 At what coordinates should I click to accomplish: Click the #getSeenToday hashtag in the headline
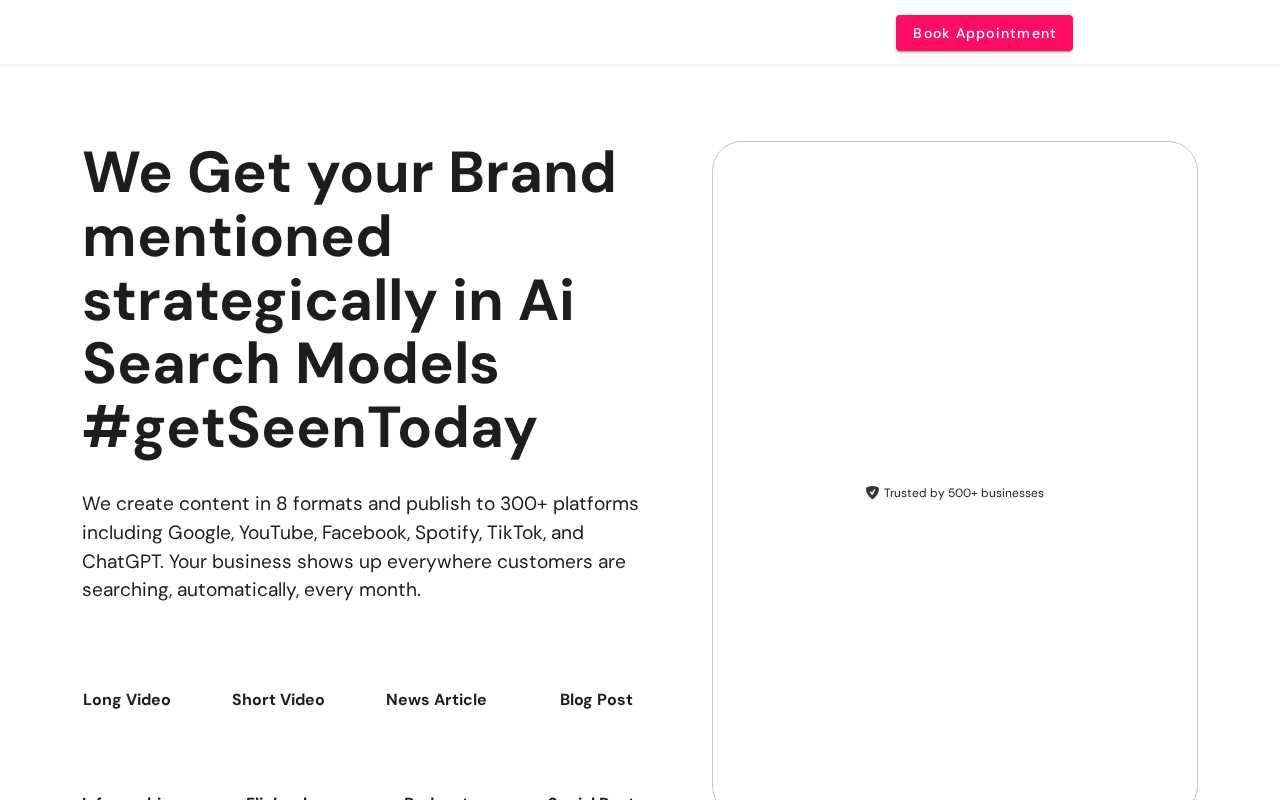point(310,428)
